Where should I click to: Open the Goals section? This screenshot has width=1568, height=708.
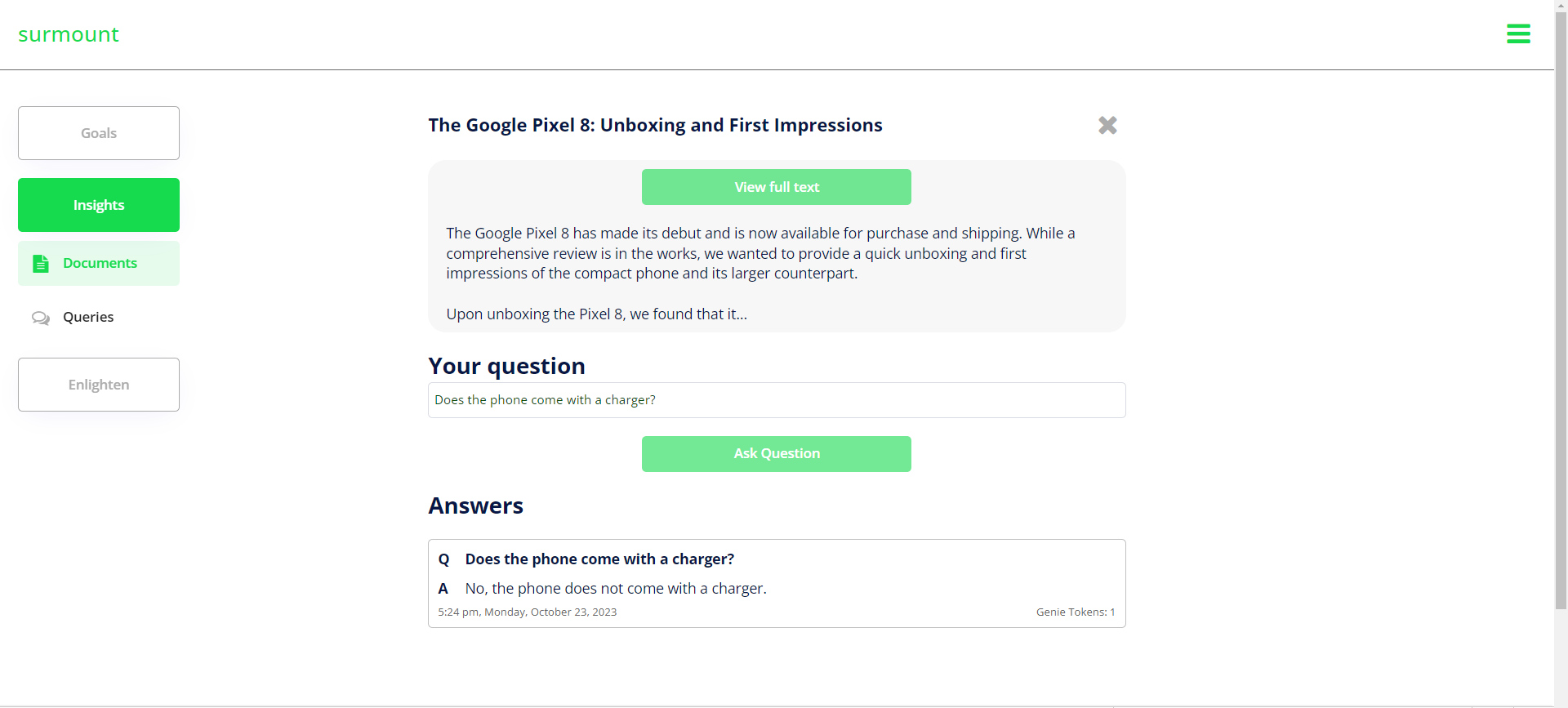tap(99, 133)
